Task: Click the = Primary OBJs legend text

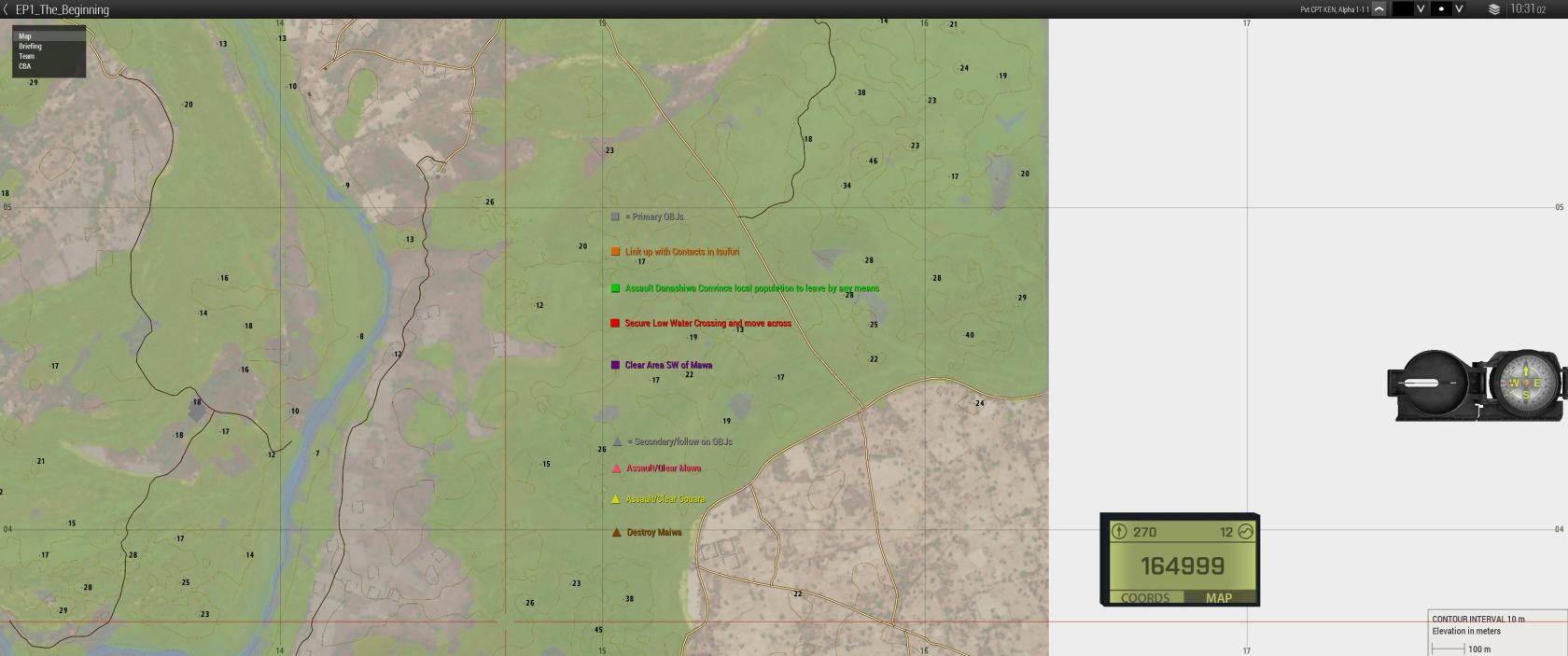Action: tap(654, 216)
